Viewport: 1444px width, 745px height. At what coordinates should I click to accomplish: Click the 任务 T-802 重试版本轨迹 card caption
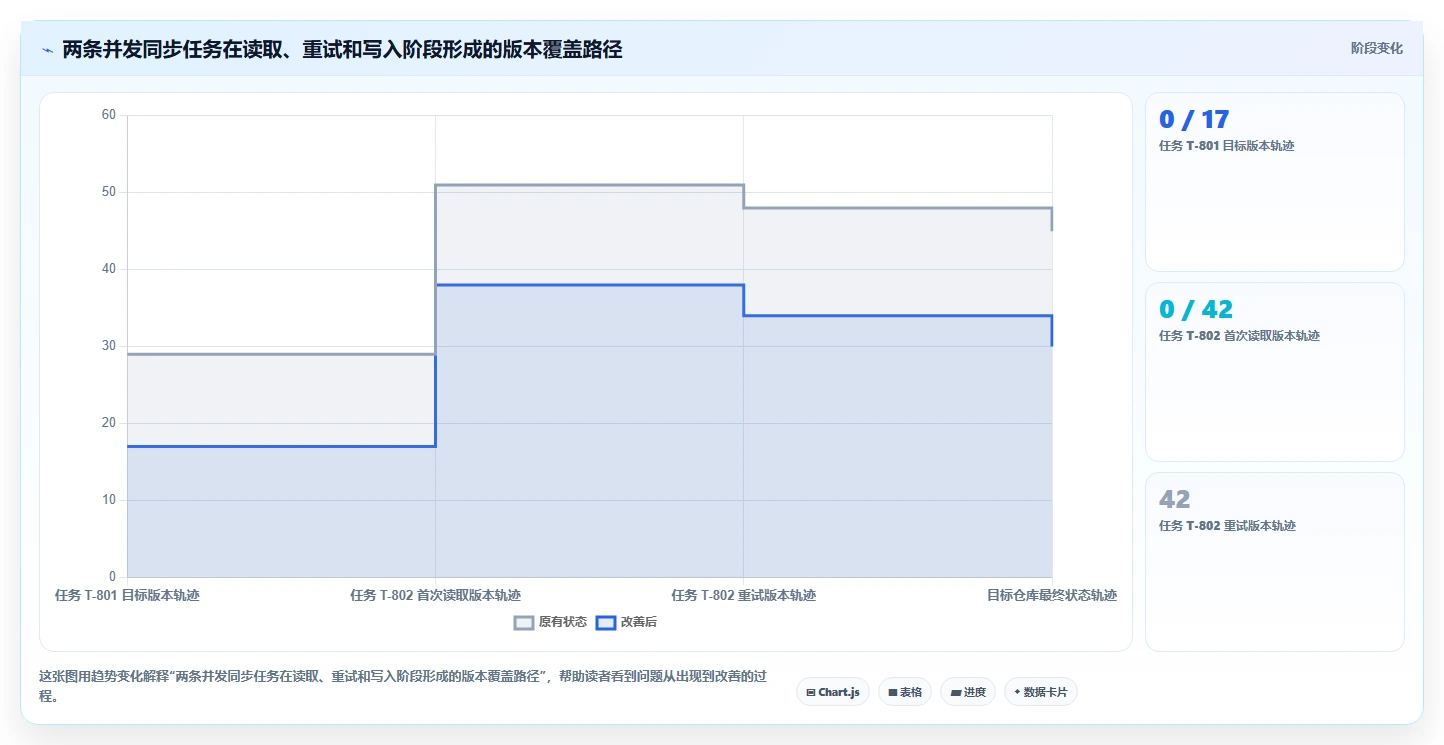tap(1227, 526)
